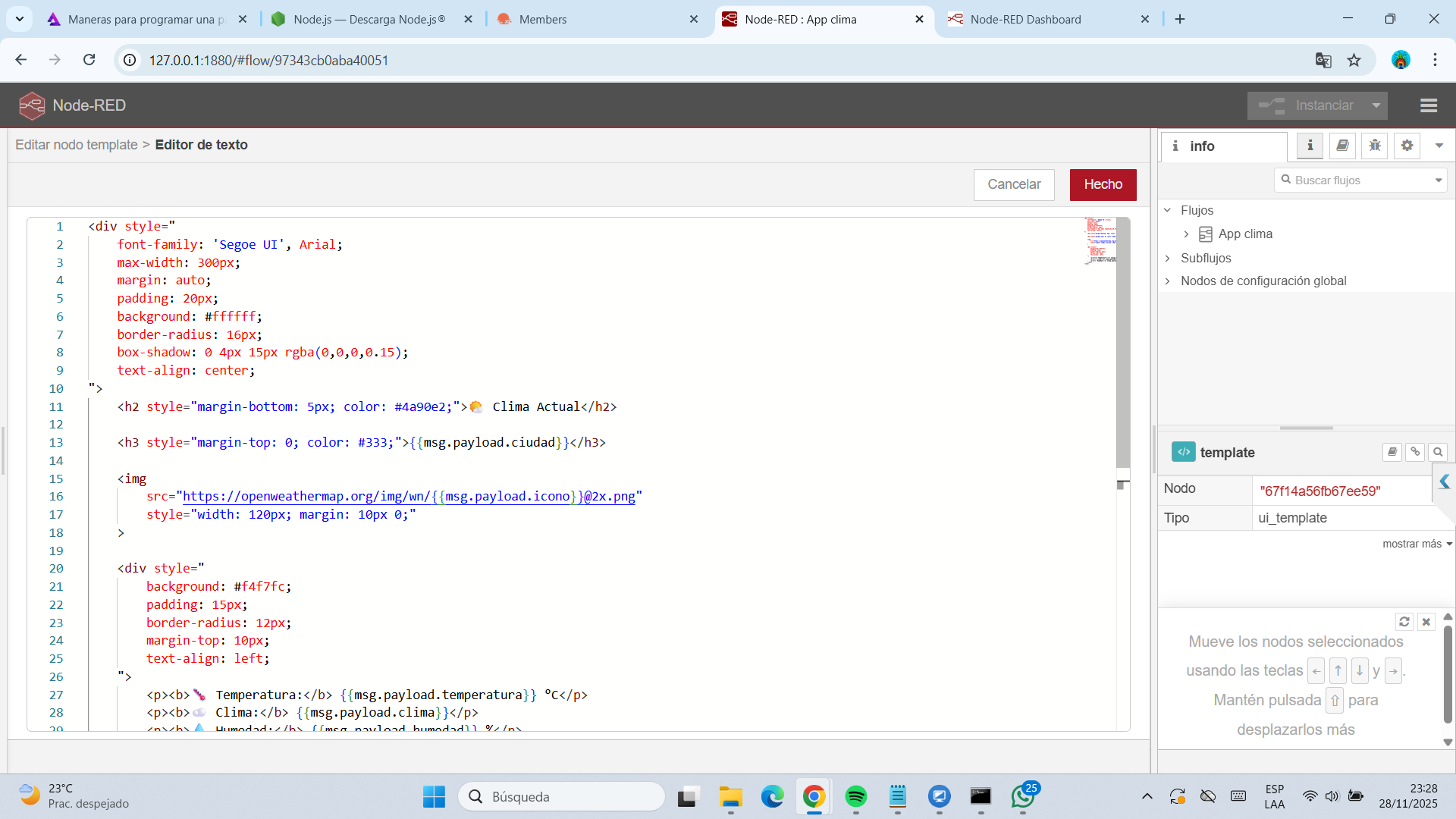Collapse the Flujos tree section
Screen dimensions: 1456x819
(x=1168, y=210)
